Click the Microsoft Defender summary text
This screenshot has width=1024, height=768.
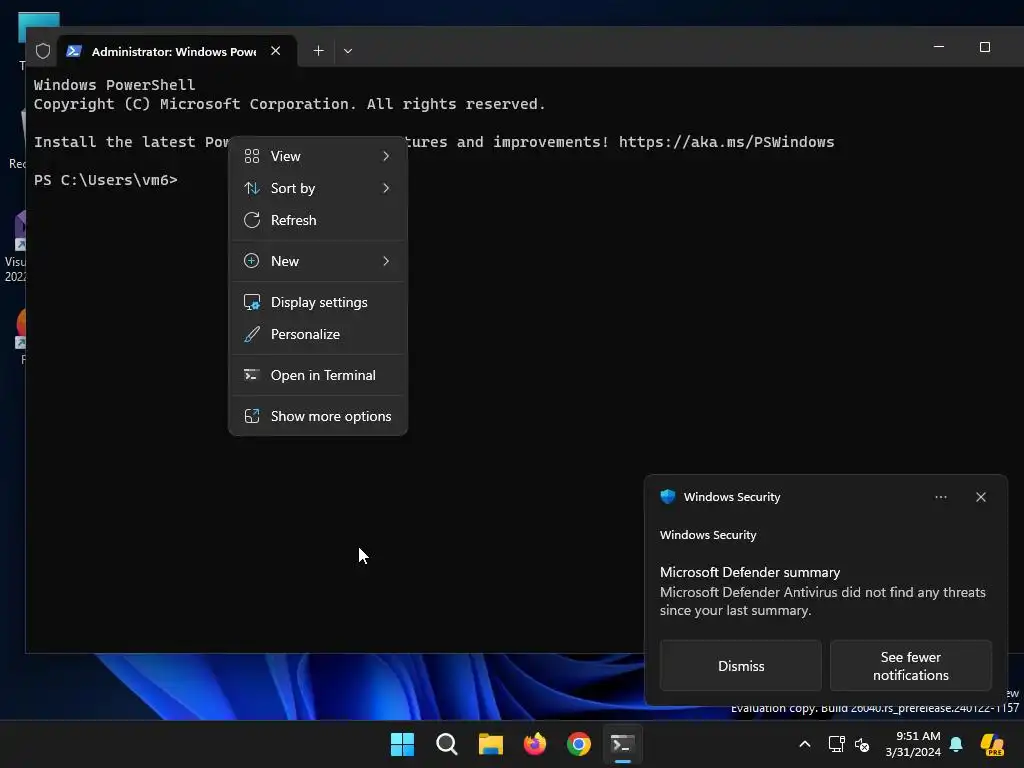point(750,572)
